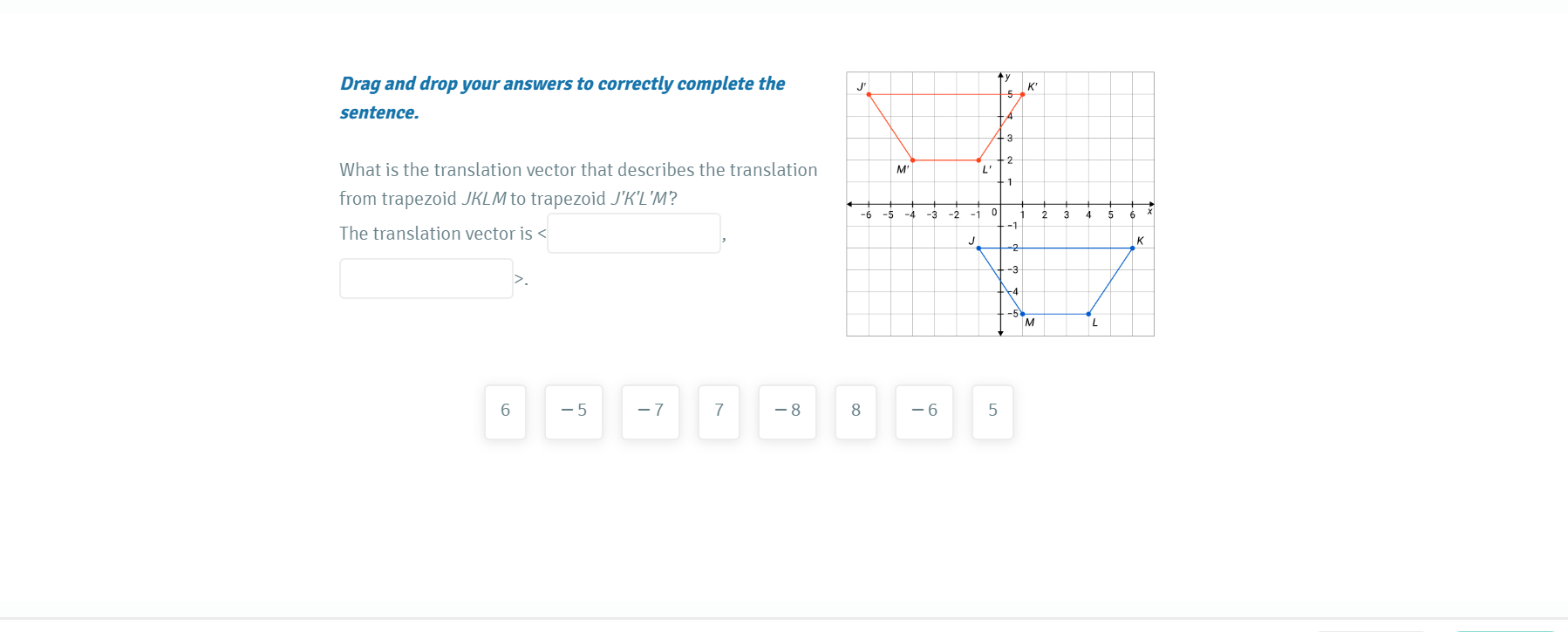This screenshot has height=632, width=1568.
Task: Click the second blank before the ">" symbol
Action: (x=426, y=279)
